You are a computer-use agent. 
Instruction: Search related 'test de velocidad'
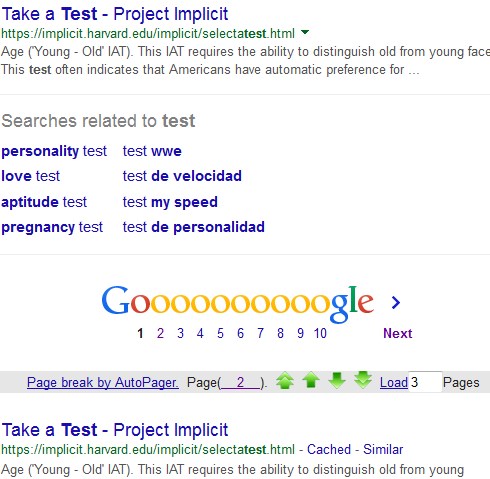tap(182, 176)
